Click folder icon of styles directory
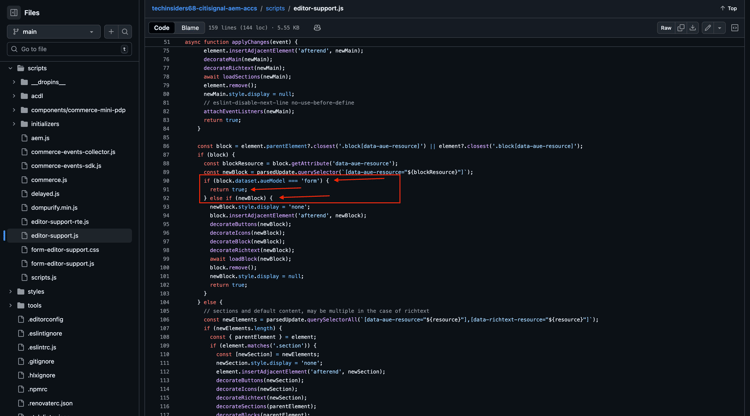 coord(21,291)
